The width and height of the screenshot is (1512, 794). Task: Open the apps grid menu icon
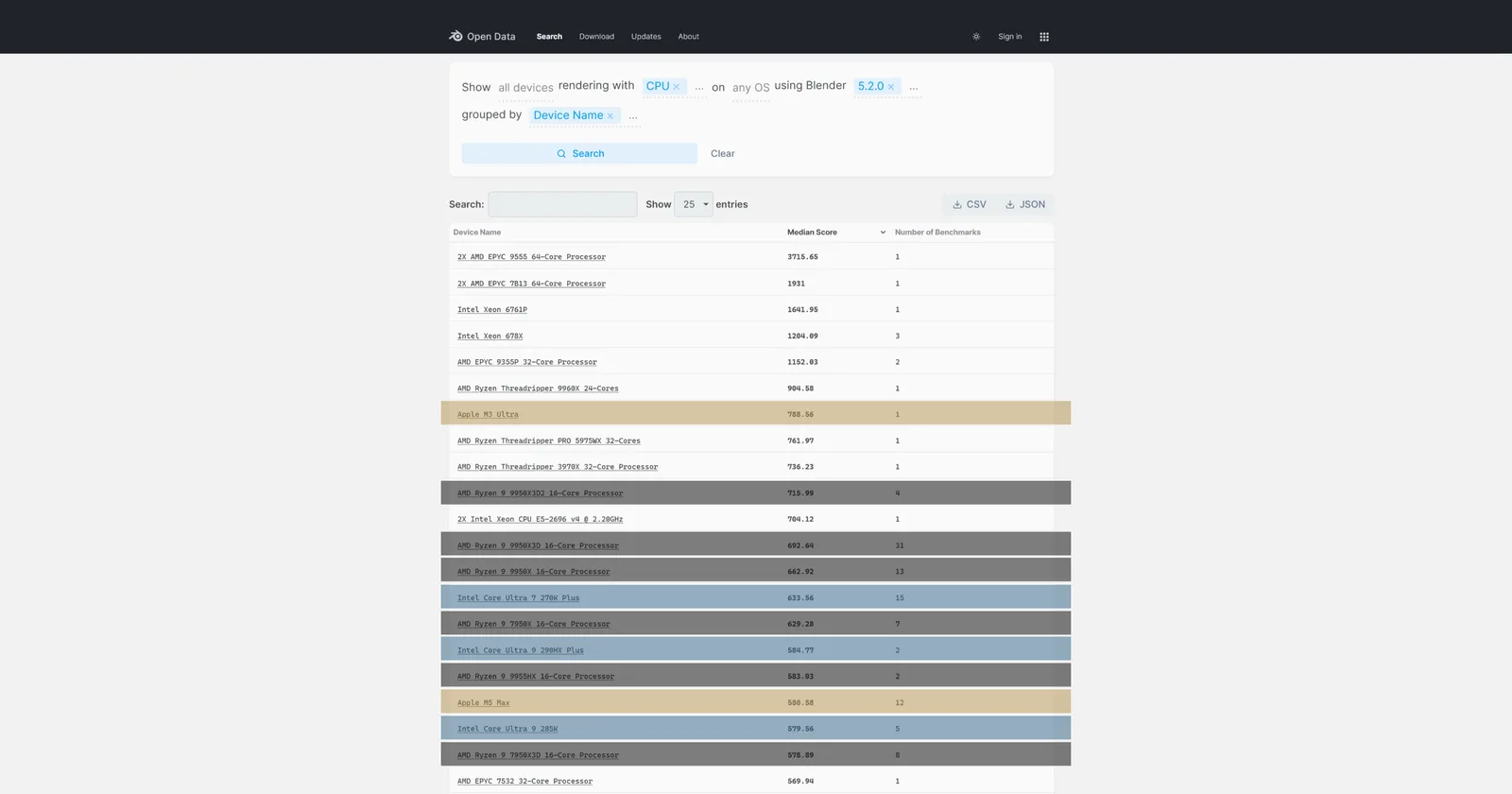point(1044,37)
